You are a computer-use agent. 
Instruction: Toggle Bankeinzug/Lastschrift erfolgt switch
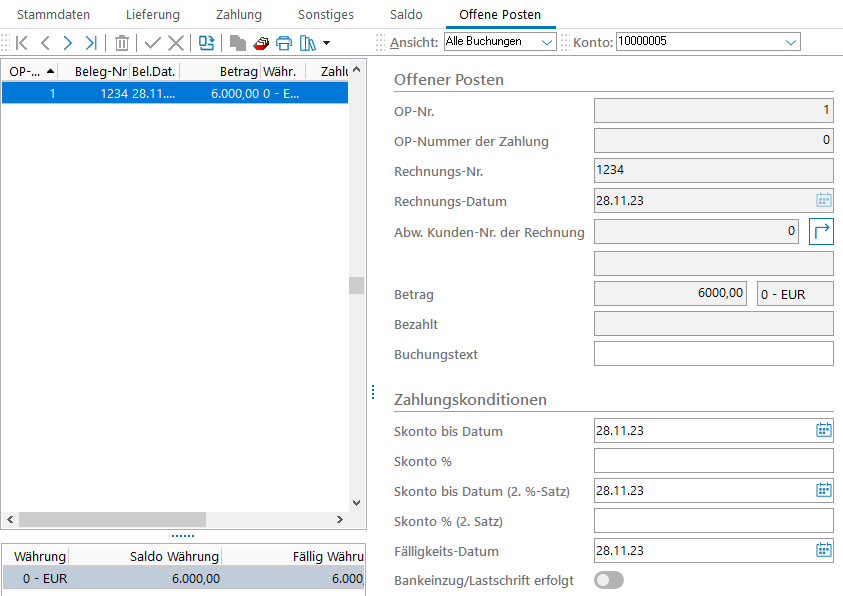608,580
